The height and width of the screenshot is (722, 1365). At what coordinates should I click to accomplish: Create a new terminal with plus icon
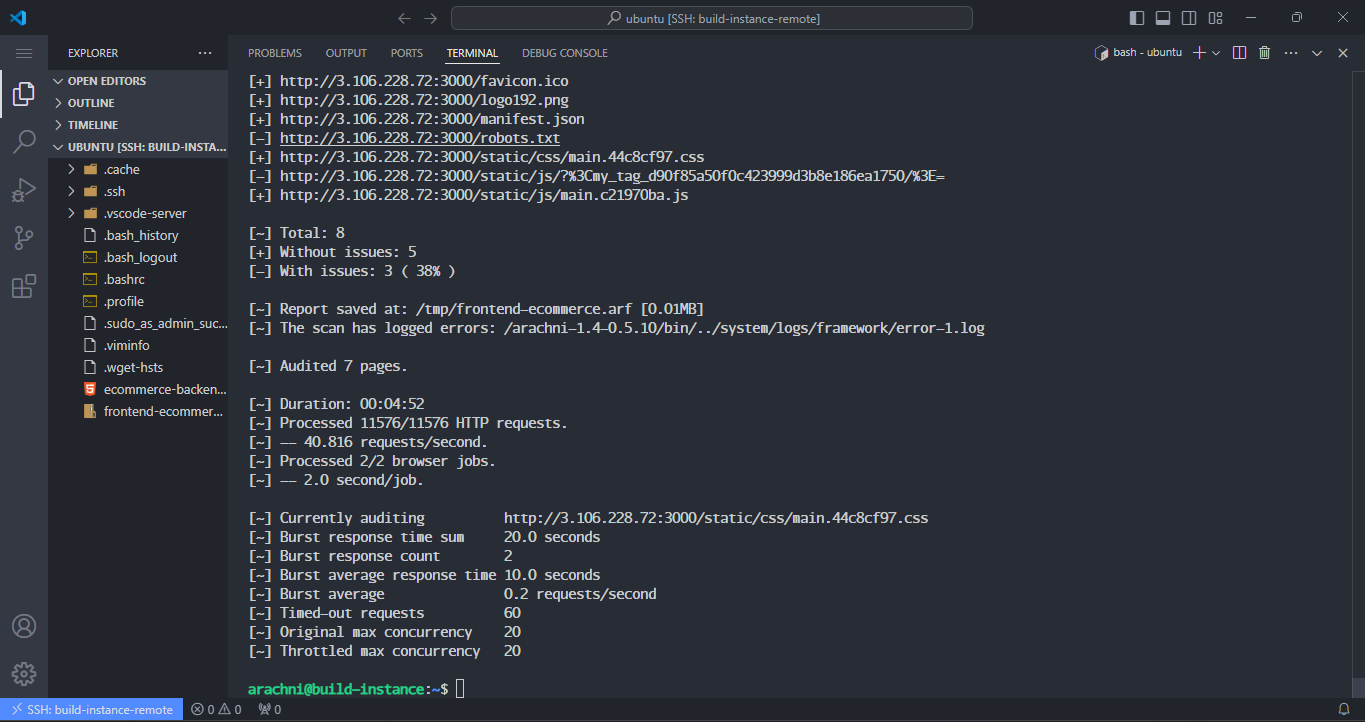pyautogui.click(x=1200, y=53)
